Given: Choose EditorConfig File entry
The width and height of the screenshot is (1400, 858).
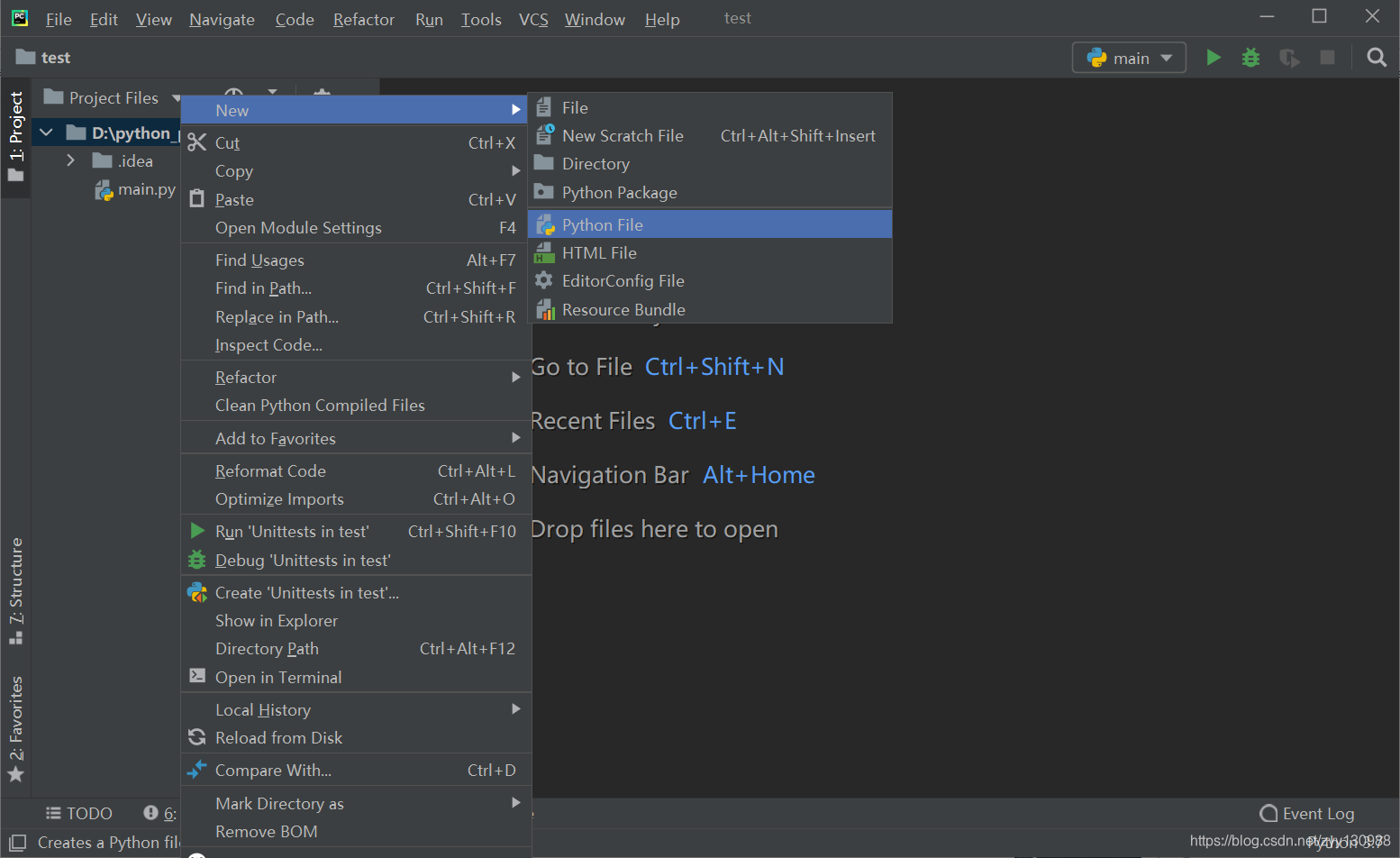Looking at the screenshot, I should pyautogui.click(x=710, y=281).
